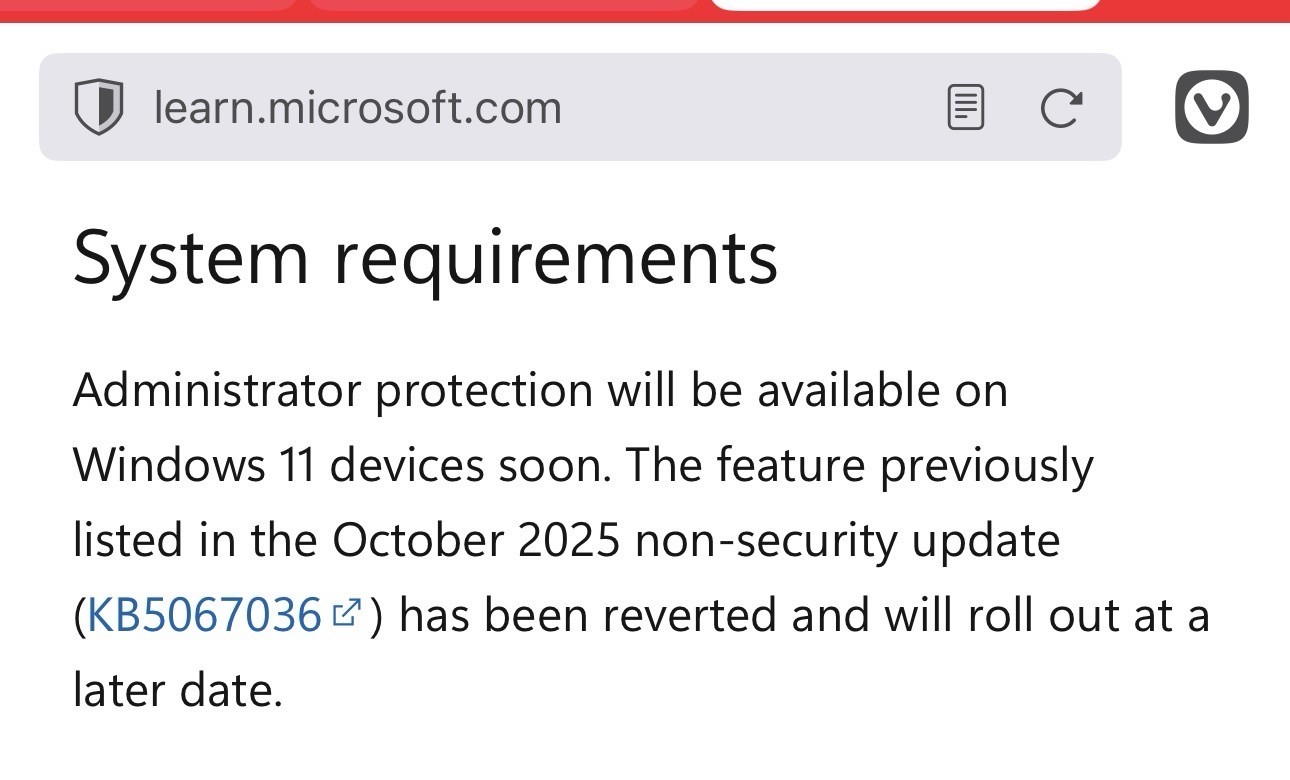The height and width of the screenshot is (780, 1290).
Task: Click the words "later date"
Action: [176, 690]
